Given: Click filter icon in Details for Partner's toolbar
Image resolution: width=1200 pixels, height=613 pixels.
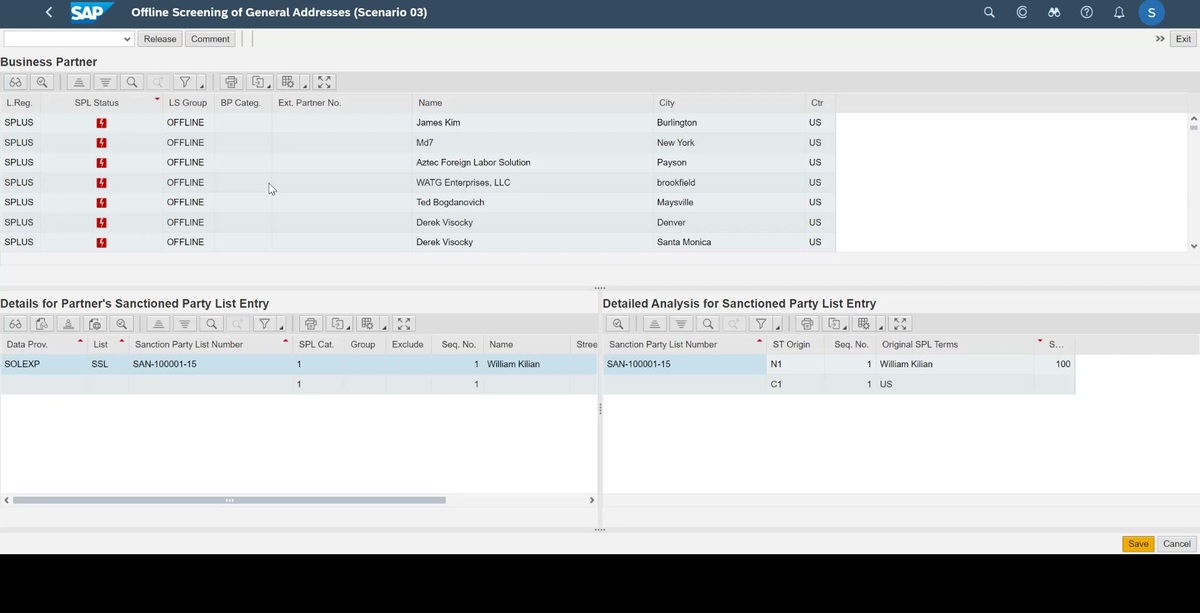Looking at the screenshot, I should tap(264, 324).
